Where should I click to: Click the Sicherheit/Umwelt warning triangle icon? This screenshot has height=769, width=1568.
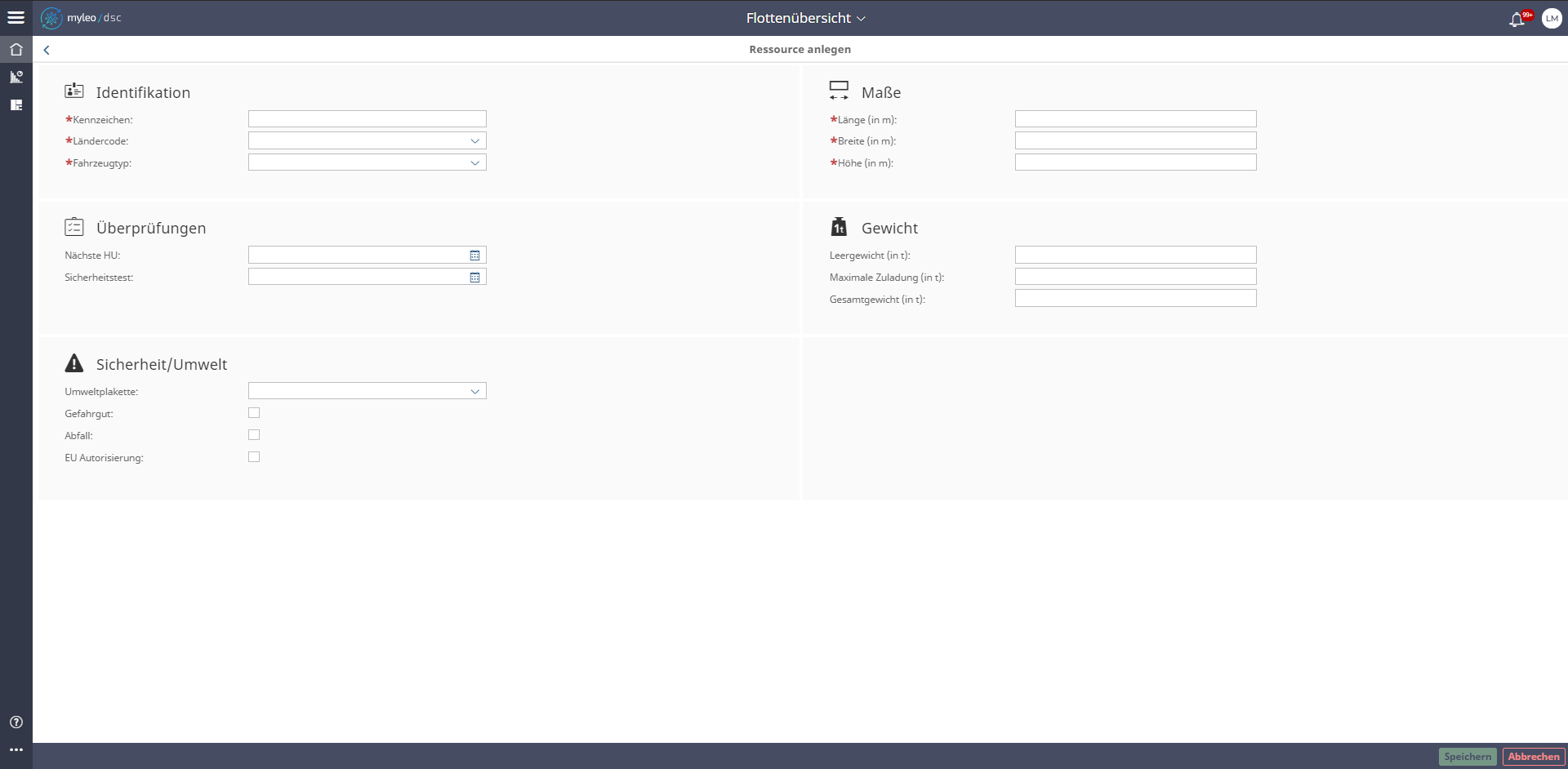(74, 363)
